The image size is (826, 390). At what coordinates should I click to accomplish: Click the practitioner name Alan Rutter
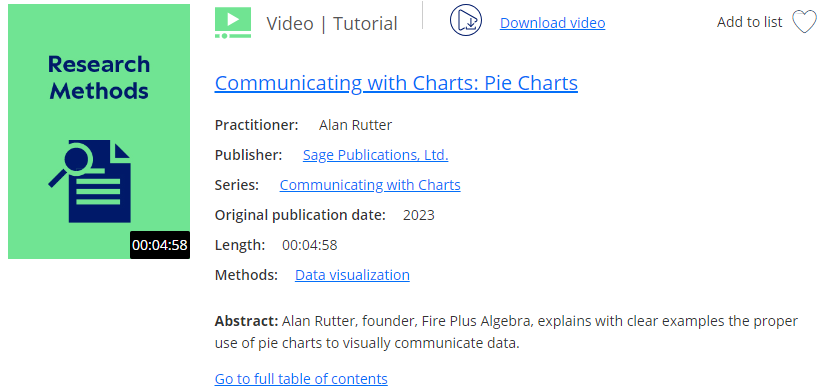click(356, 125)
